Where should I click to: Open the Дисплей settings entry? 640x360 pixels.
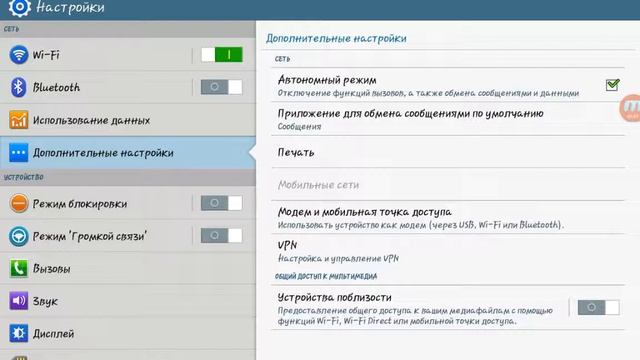click(x=128, y=333)
